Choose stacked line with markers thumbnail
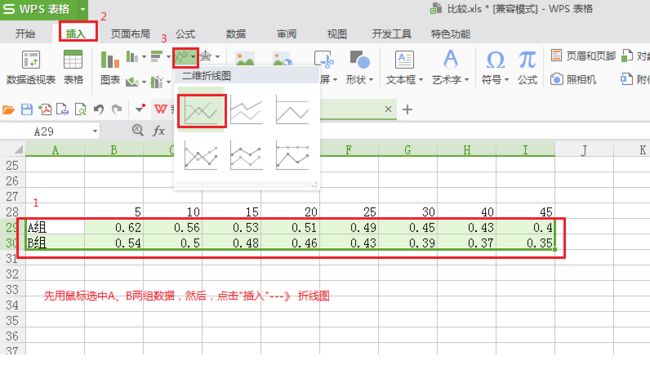 click(x=247, y=156)
